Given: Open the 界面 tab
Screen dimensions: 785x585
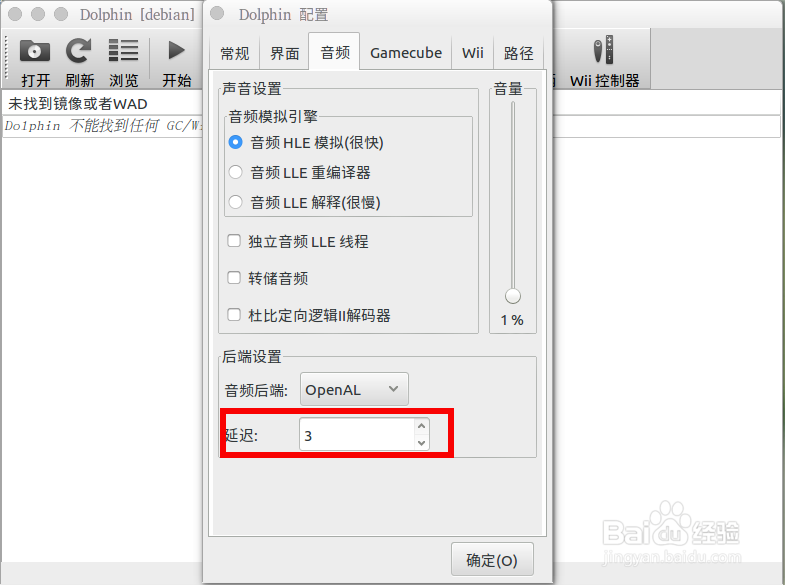Looking at the screenshot, I should (284, 53).
